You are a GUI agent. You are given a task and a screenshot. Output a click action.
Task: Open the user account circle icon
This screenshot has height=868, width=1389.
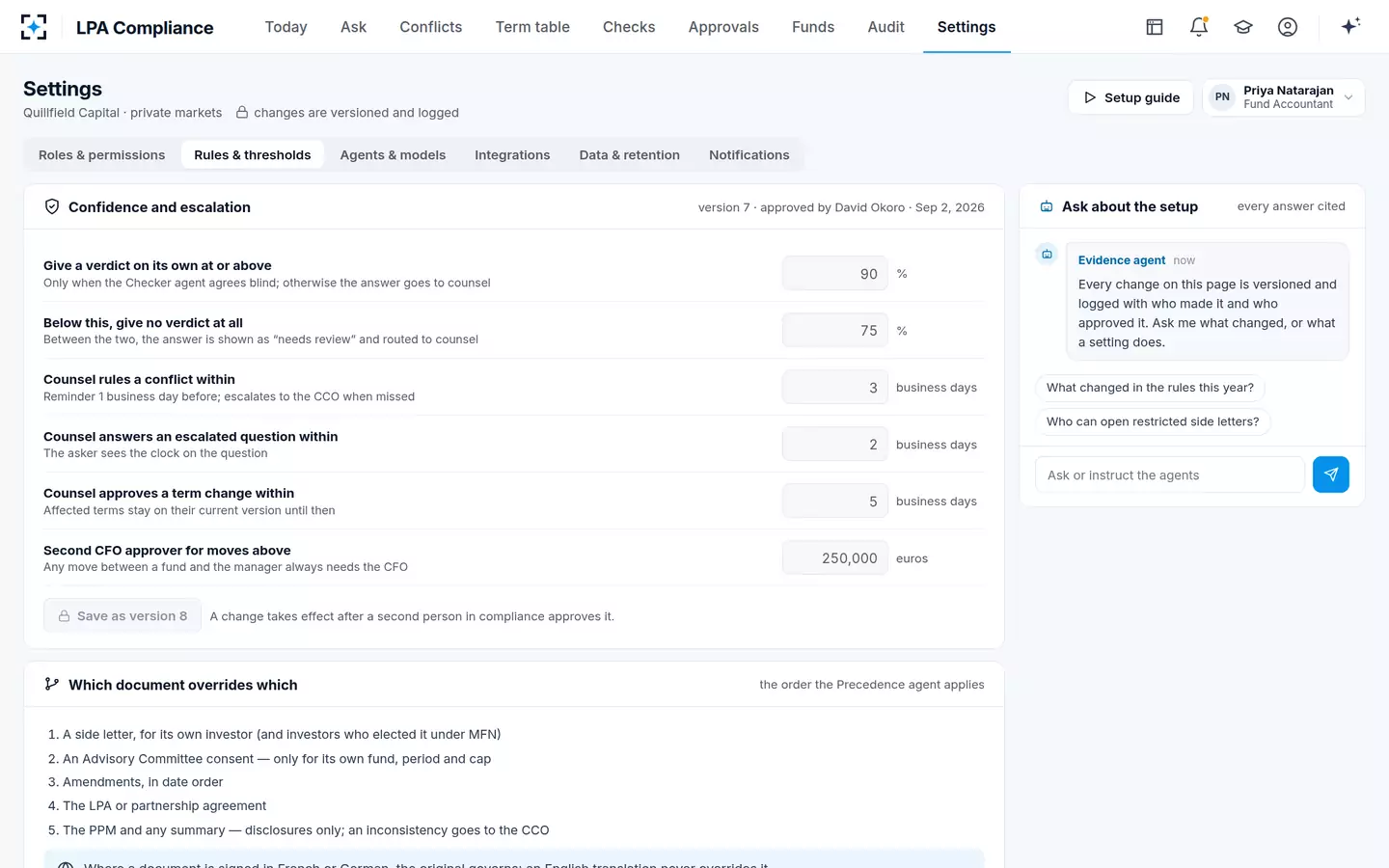1288,27
